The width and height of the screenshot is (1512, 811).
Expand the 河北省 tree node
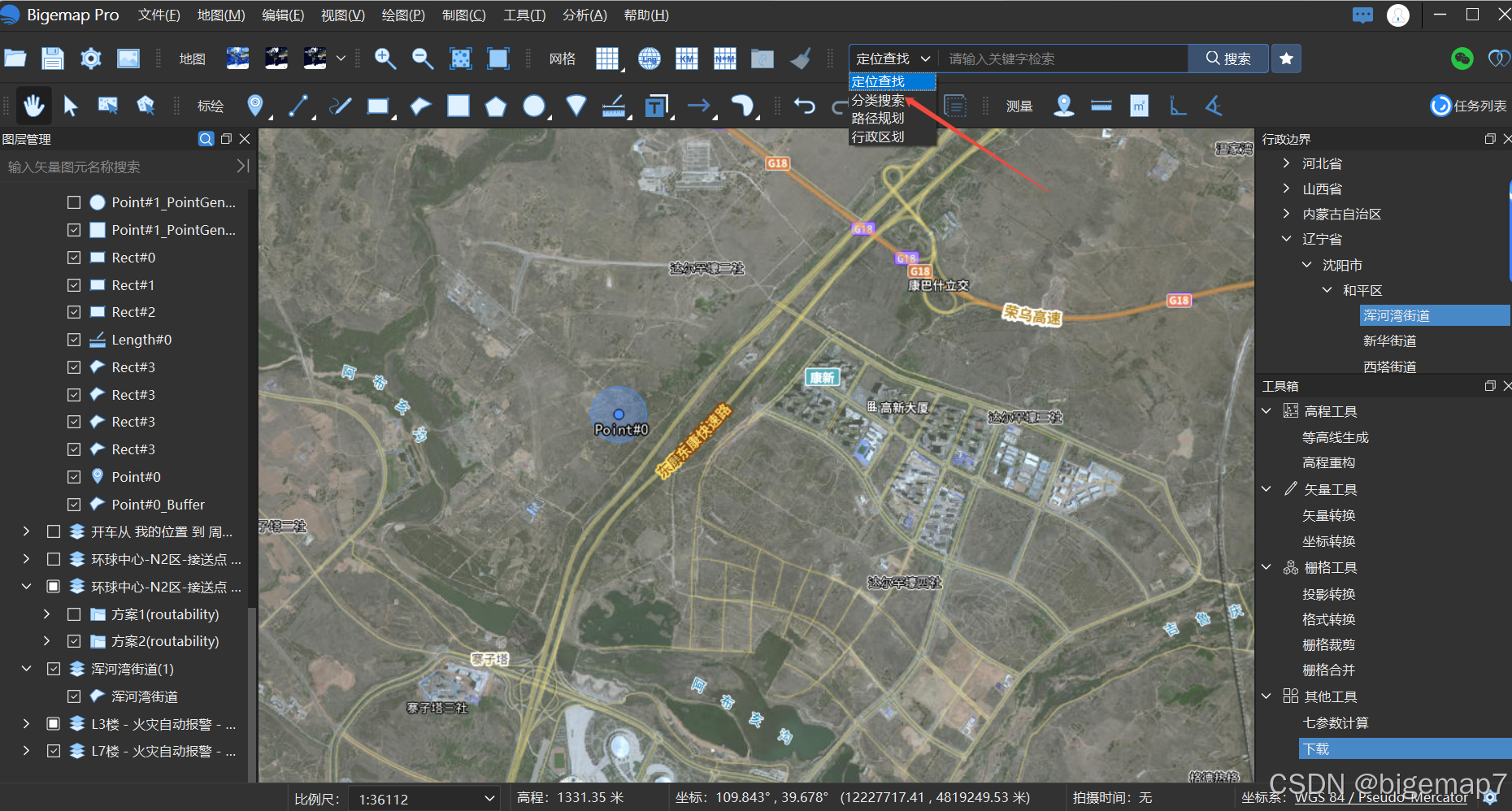point(1286,163)
